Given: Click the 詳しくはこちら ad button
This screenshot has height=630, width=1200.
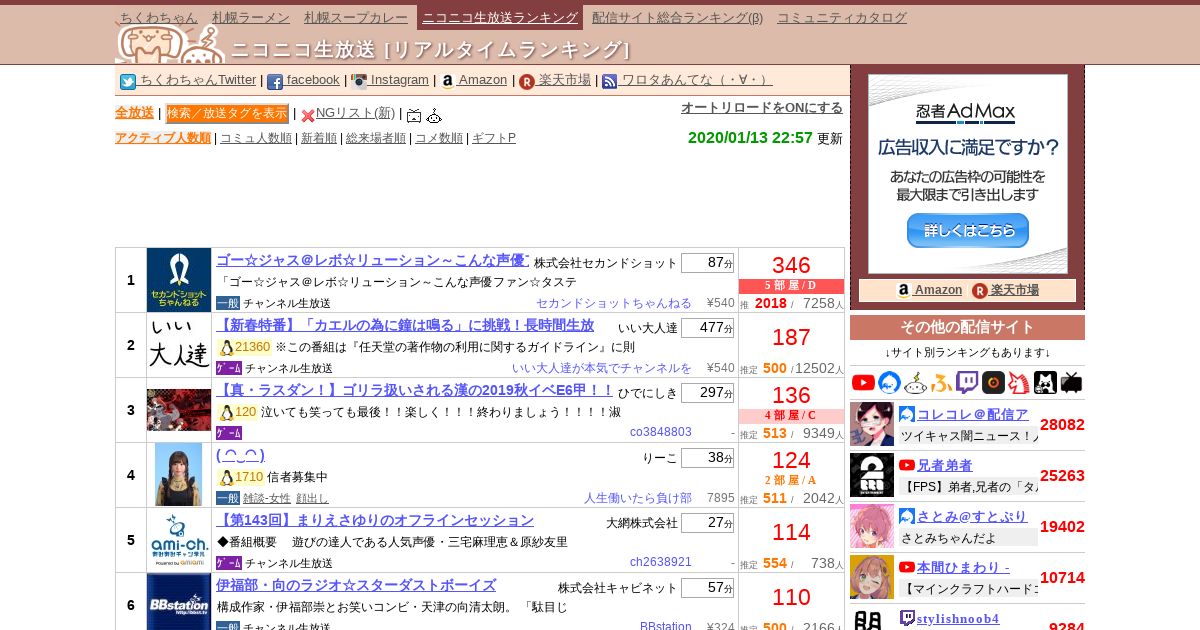Looking at the screenshot, I should (x=968, y=230).
